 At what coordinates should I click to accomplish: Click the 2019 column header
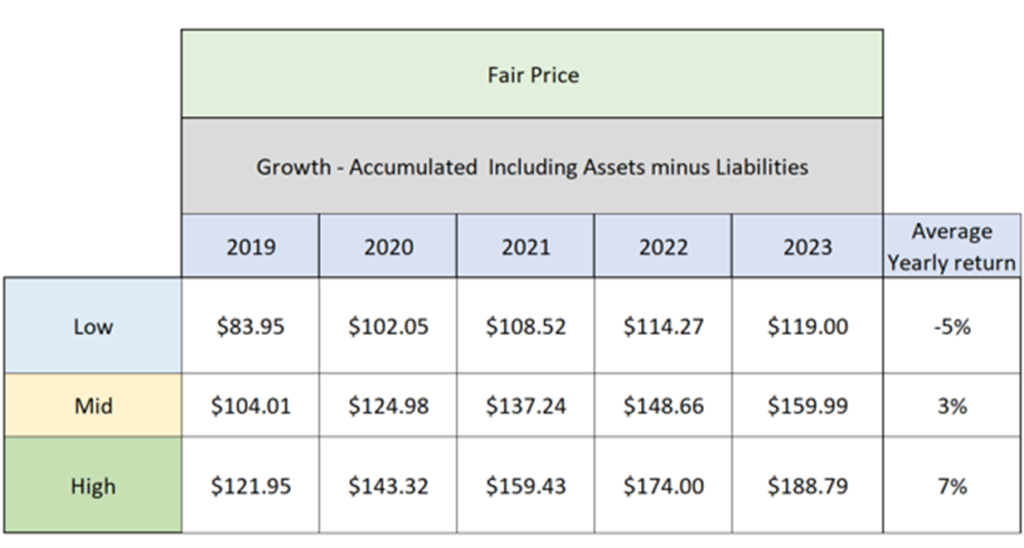pyautogui.click(x=250, y=247)
